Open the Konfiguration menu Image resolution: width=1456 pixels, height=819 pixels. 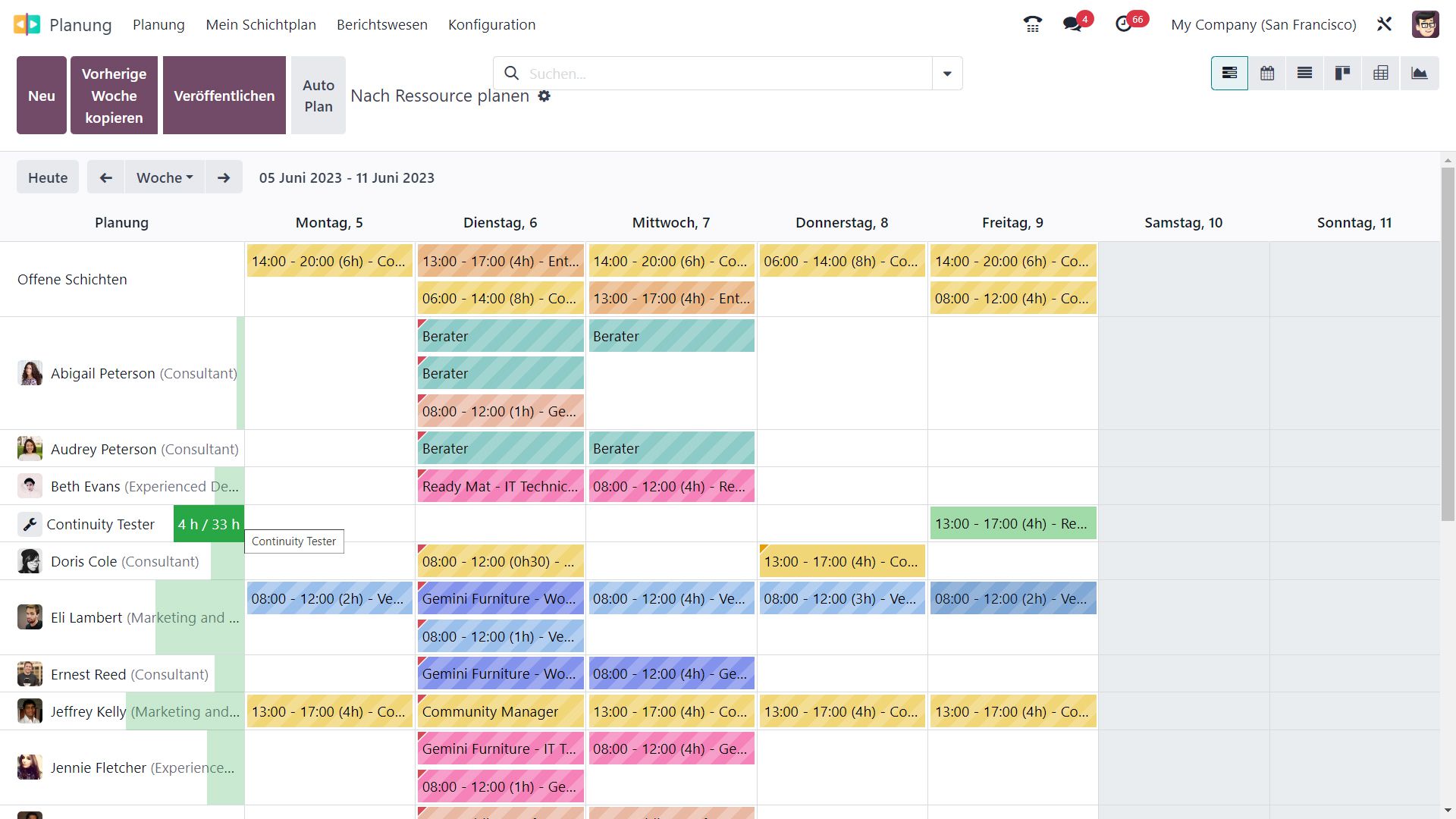(x=491, y=24)
